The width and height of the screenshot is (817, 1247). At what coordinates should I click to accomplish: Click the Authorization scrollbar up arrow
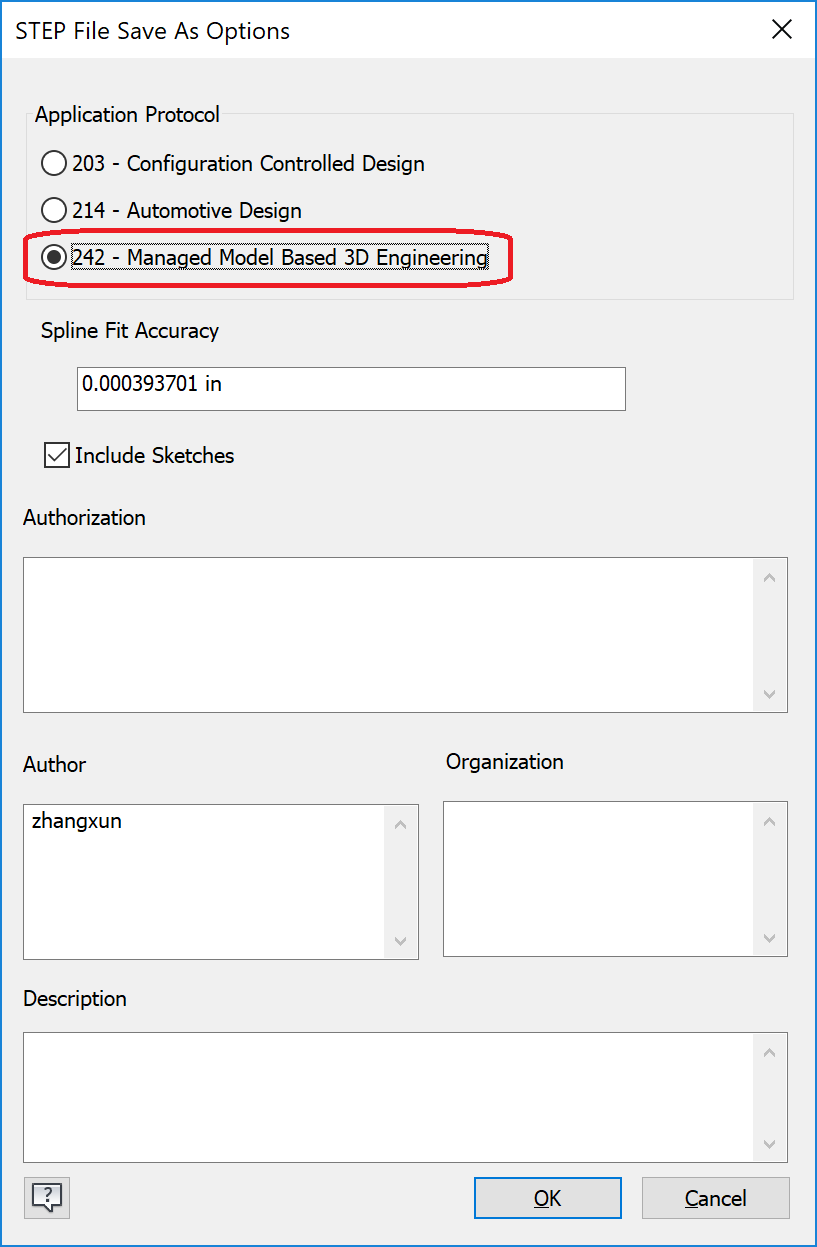pos(769,576)
